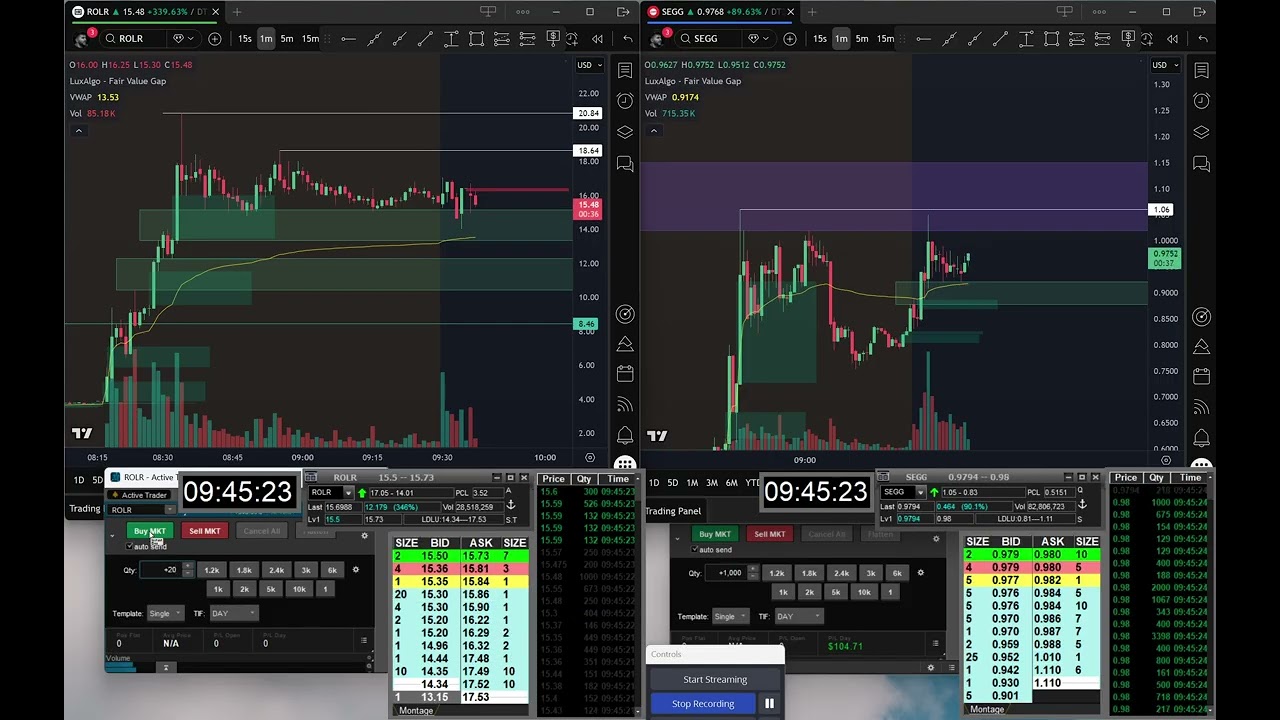1280x720 pixels.
Task: Open quantity preset settings gear in the ROLR panel
Action: tap(355, 570)
